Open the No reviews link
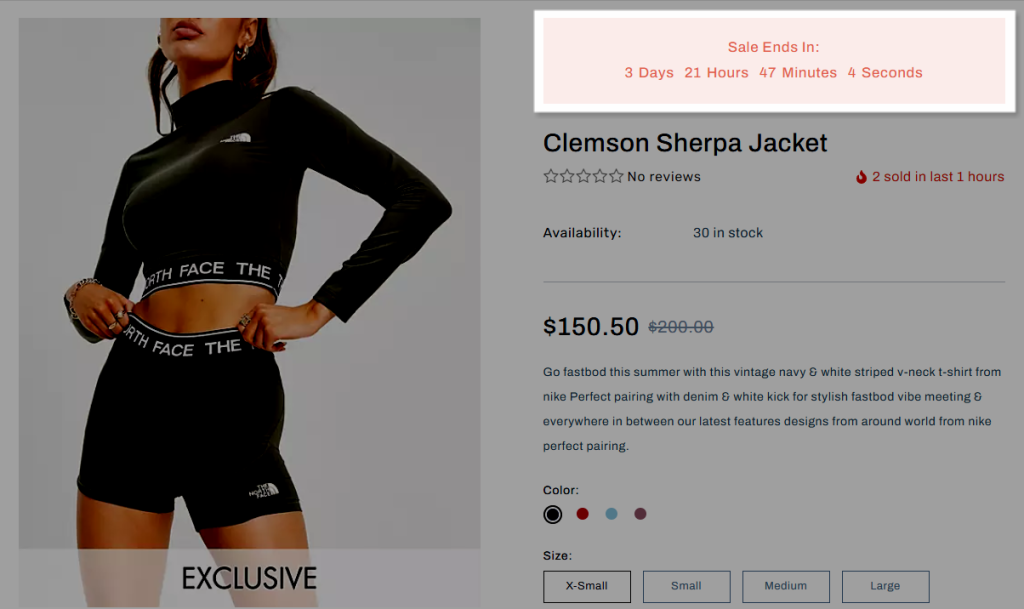The image size is (1024, 609). click(x=664, y=176)
